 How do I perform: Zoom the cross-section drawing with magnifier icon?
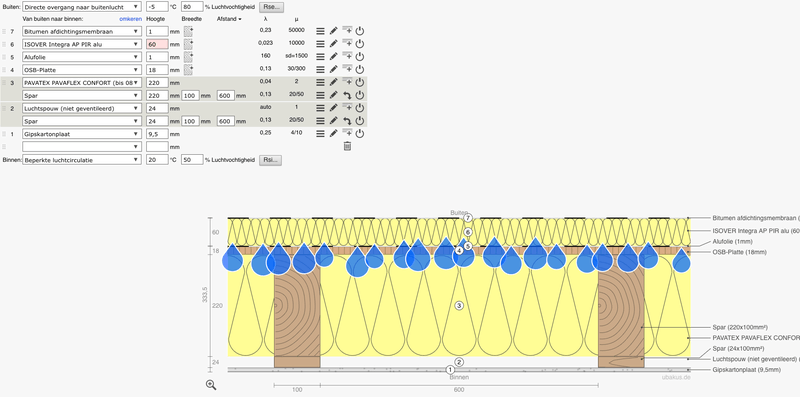(211, 385)
